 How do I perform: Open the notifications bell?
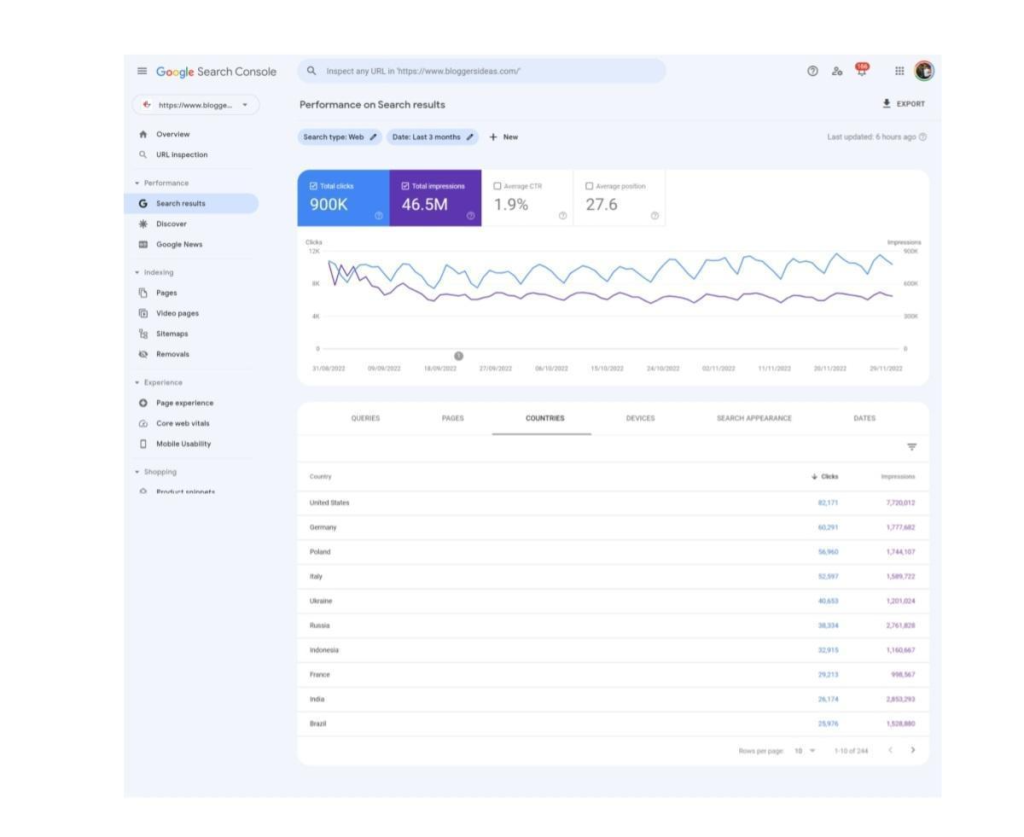[862, 70]
